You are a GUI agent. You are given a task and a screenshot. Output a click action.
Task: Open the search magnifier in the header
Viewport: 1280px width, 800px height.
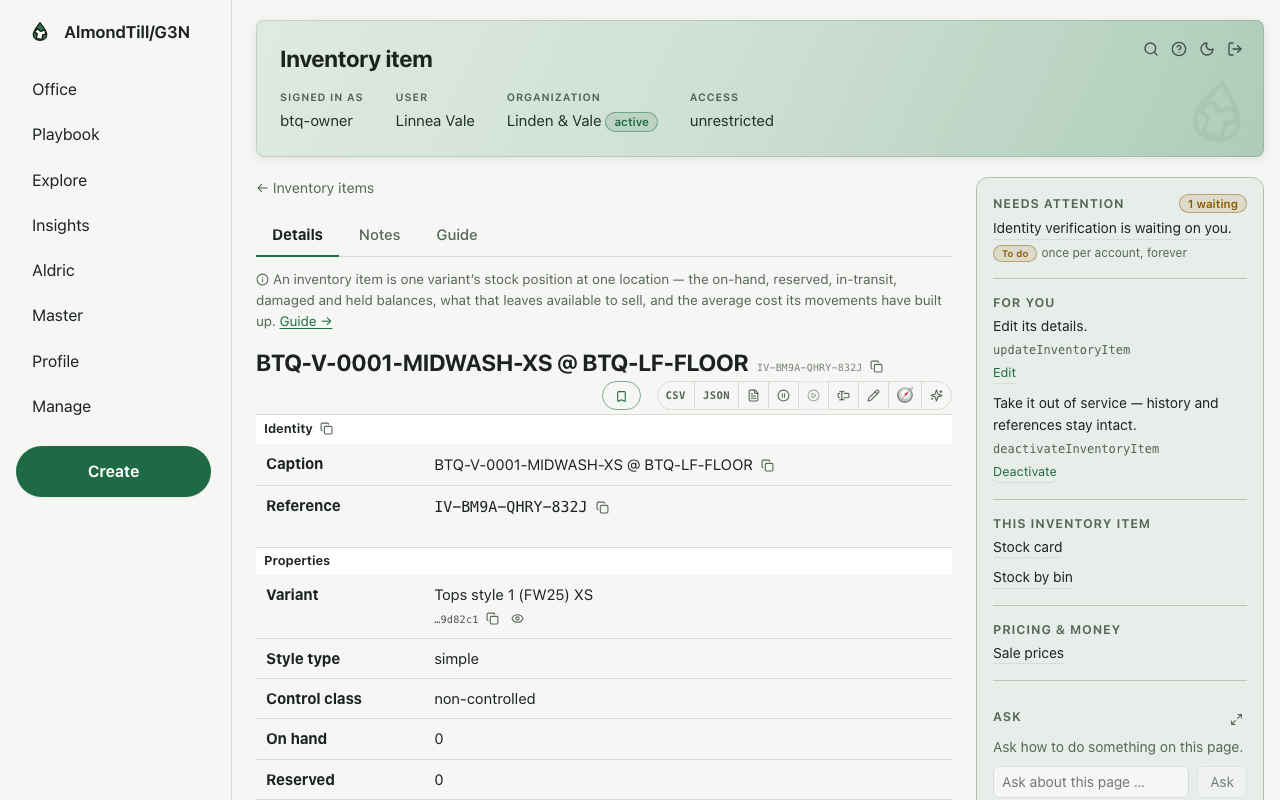pyautogui.click(x=1151, y=49)
